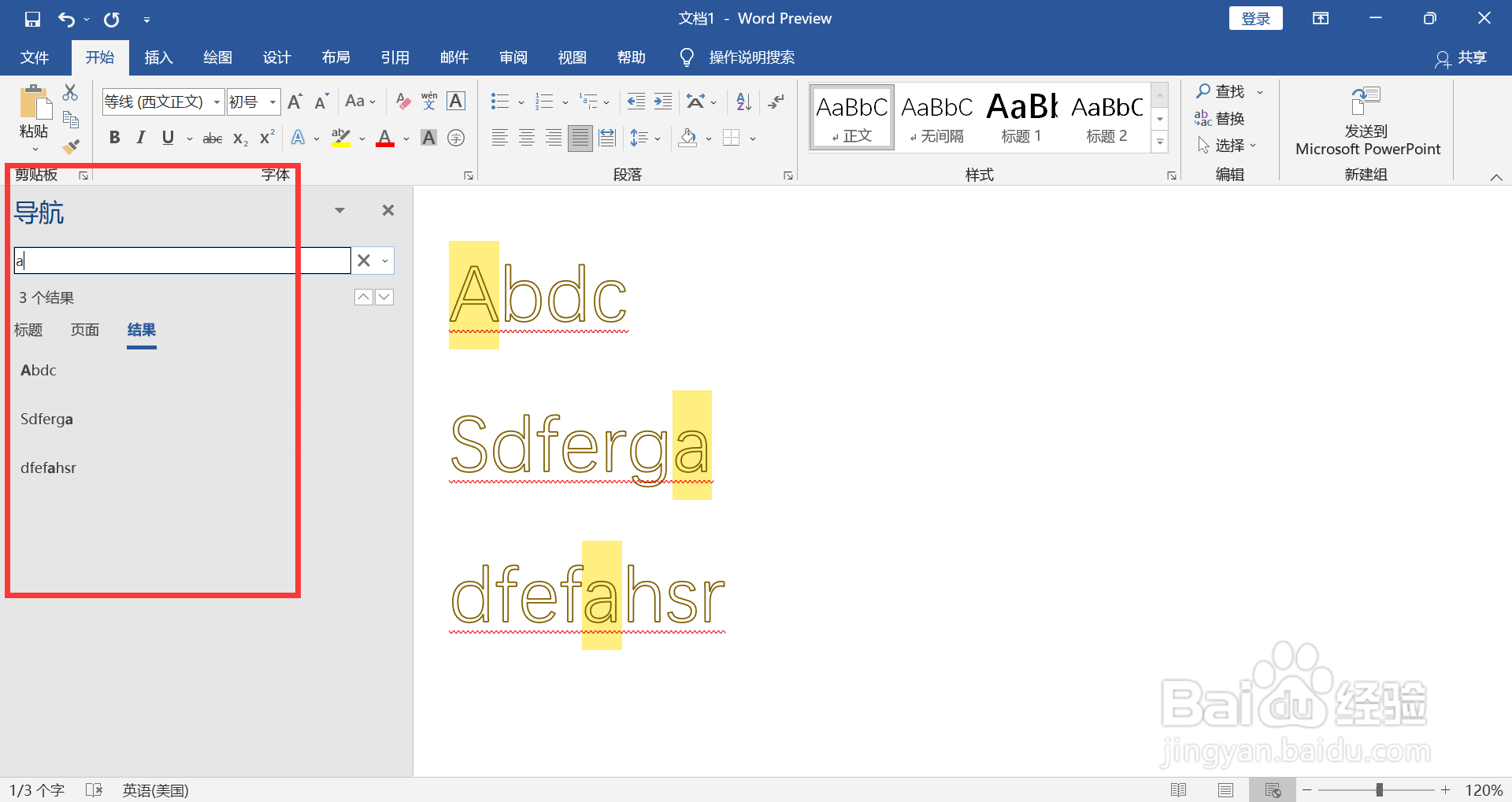Show paragraph marks icon
1512x802 pixels.
pos(776,102)
